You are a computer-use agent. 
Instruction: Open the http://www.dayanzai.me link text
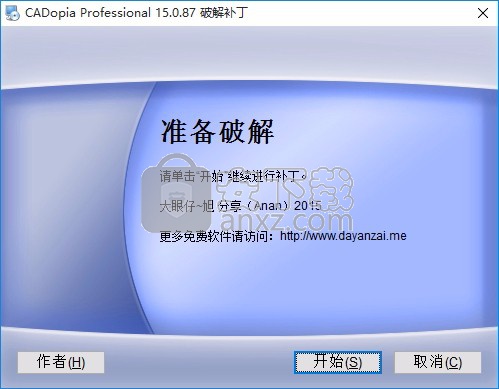coord(343,236)
